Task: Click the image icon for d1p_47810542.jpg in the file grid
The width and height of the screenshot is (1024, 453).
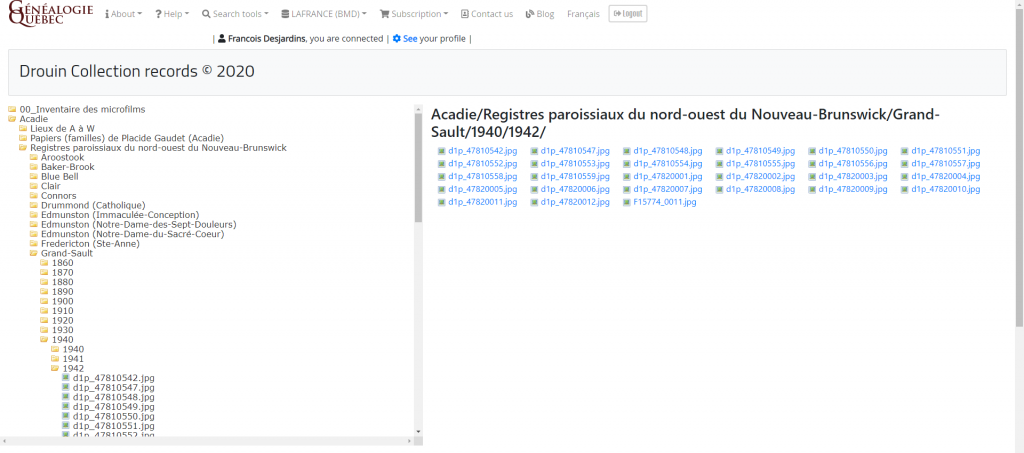Action: point(441,151)
